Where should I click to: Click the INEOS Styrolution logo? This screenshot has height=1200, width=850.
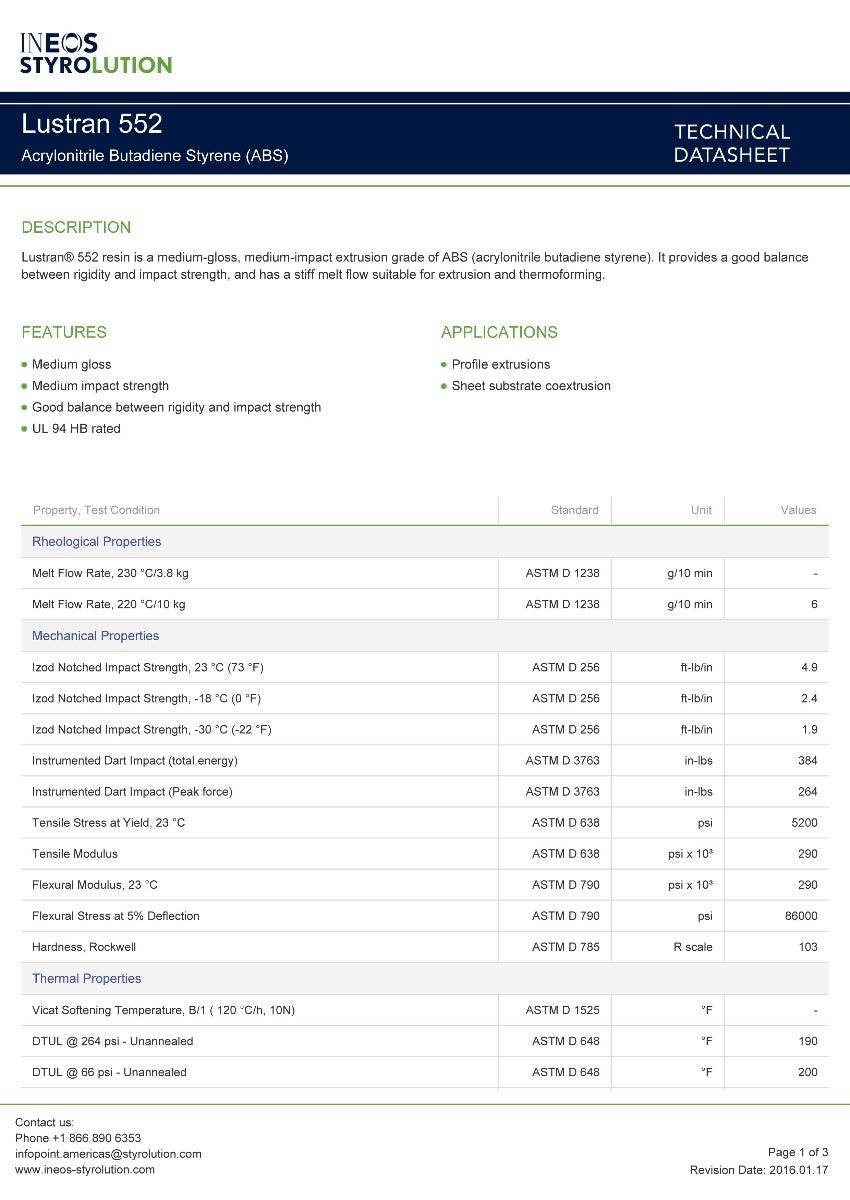96,53
